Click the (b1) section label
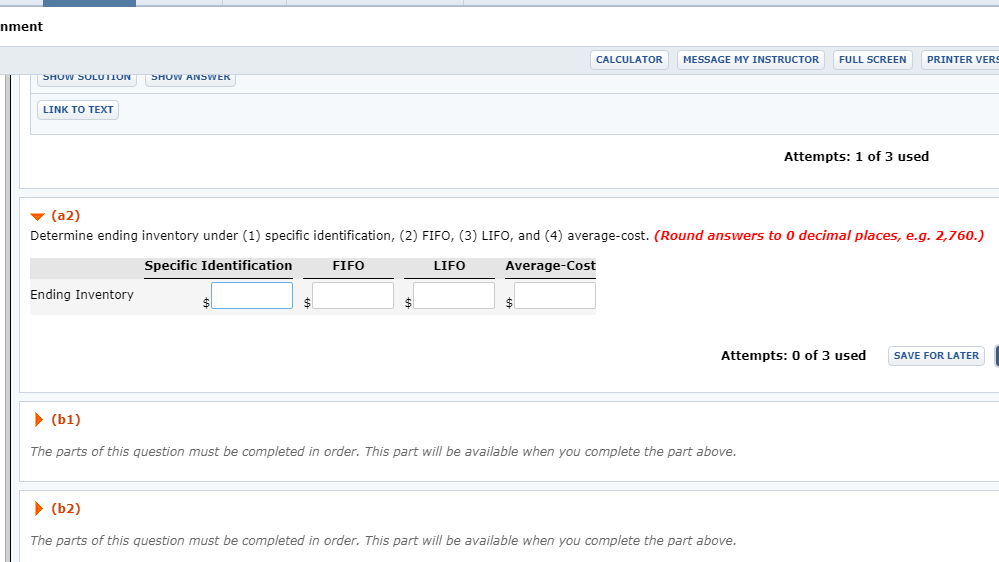999x562 pixels. coord(66,419)
